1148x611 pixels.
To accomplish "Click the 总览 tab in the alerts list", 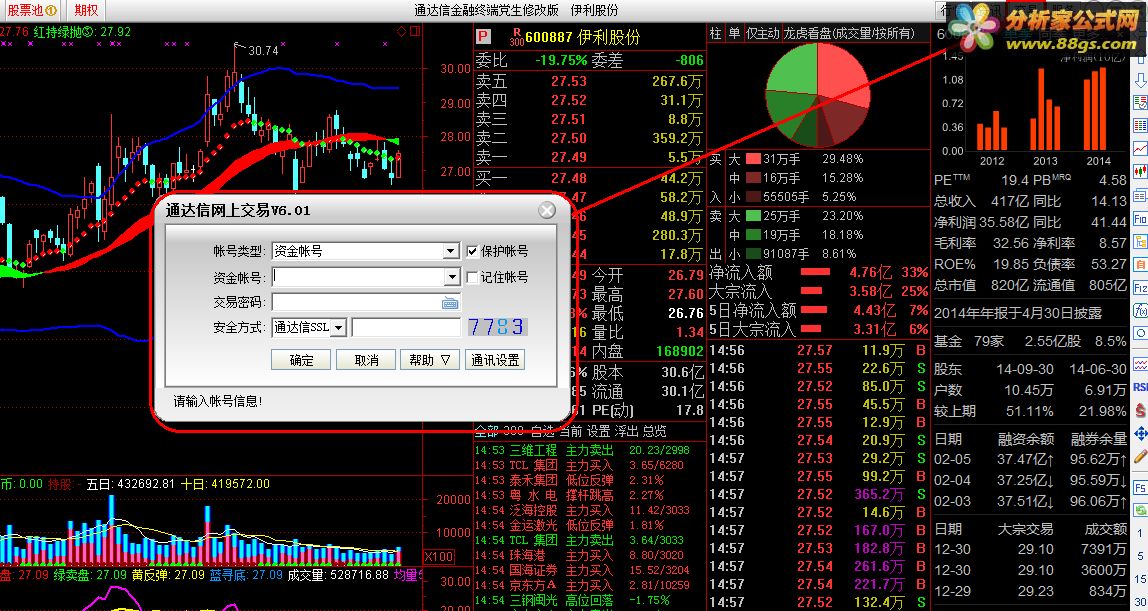I will 655,431.
